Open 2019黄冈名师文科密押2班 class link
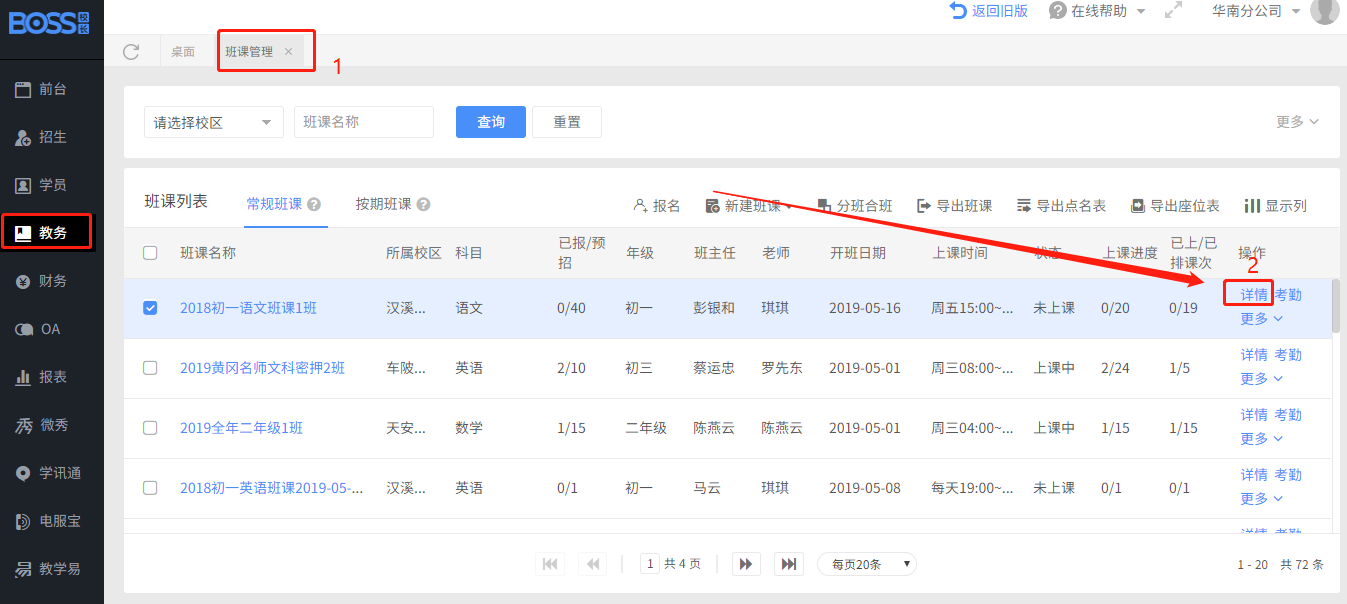Viewport: 1347px width, 604px height. click(262, 368)
